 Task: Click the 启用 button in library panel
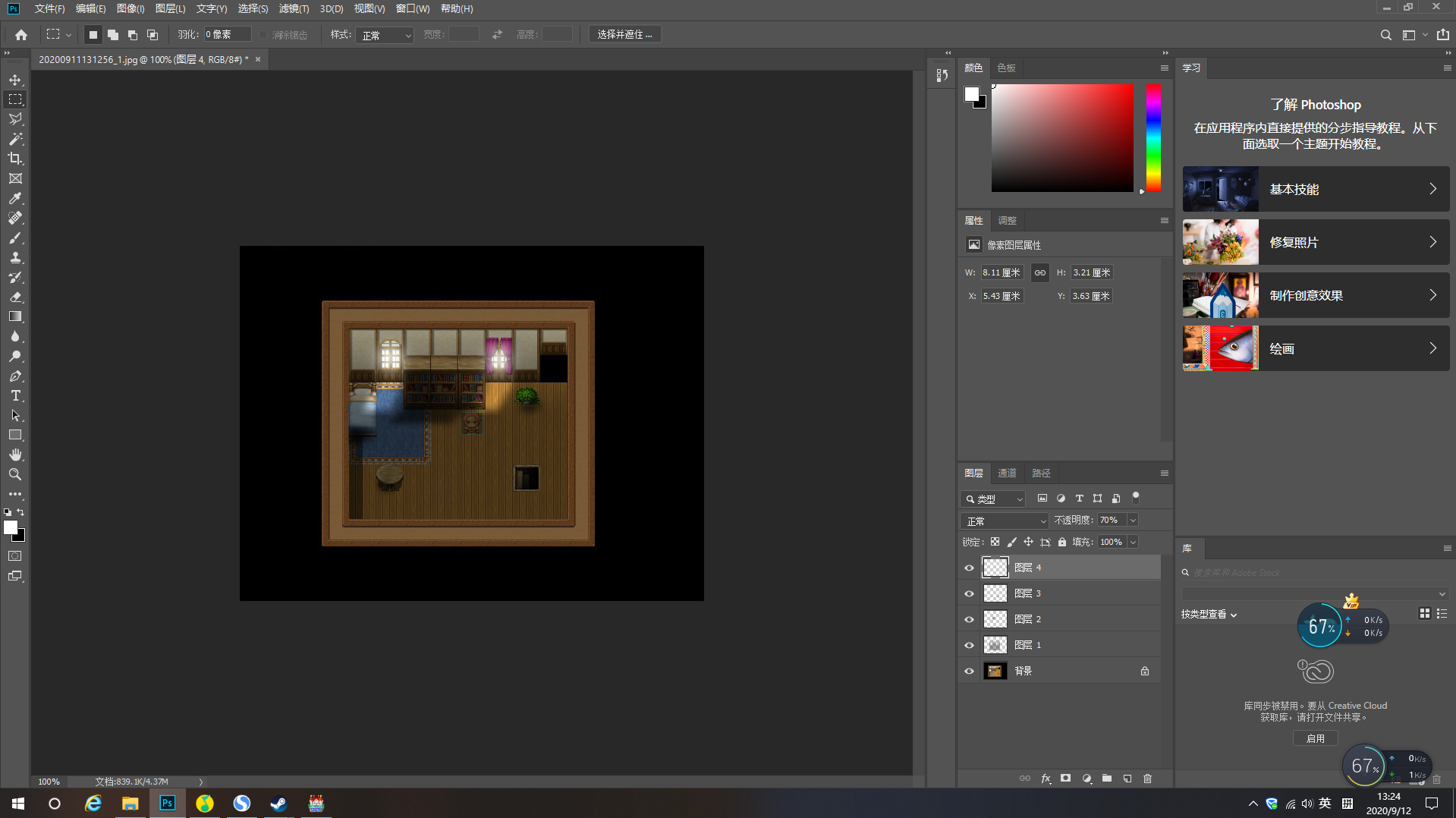point(1315,738)
